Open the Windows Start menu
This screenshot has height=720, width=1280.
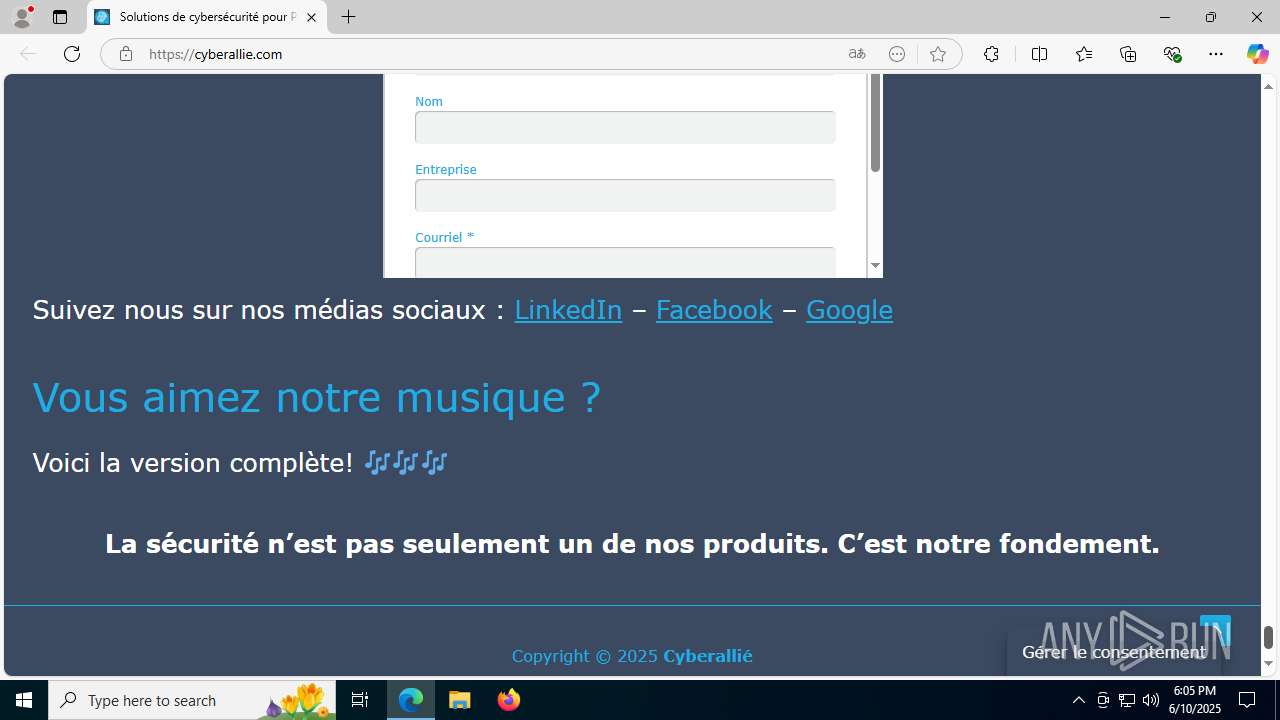click(x=24, y=700)
